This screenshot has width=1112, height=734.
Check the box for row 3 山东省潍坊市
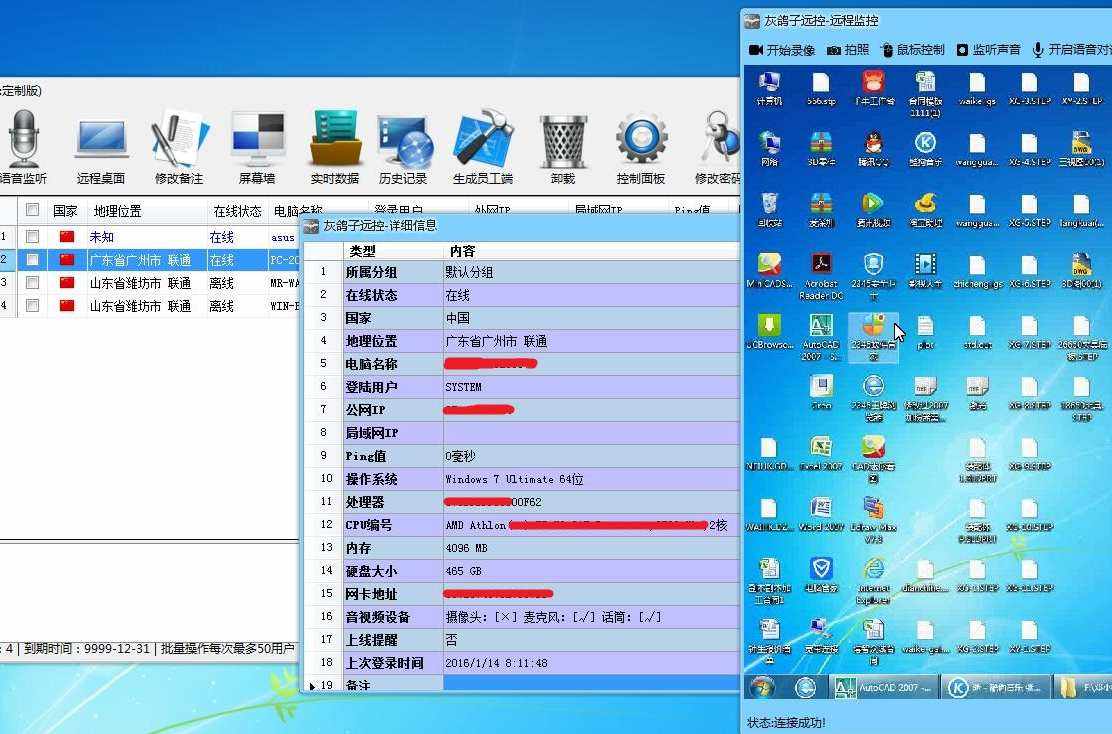point(32,283)
